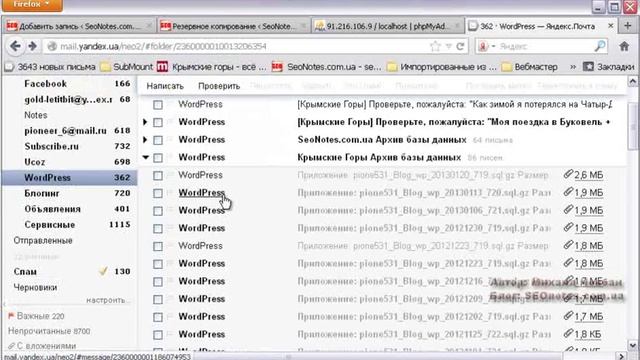Open the Отправленные folder link

(x=43, y=240)
